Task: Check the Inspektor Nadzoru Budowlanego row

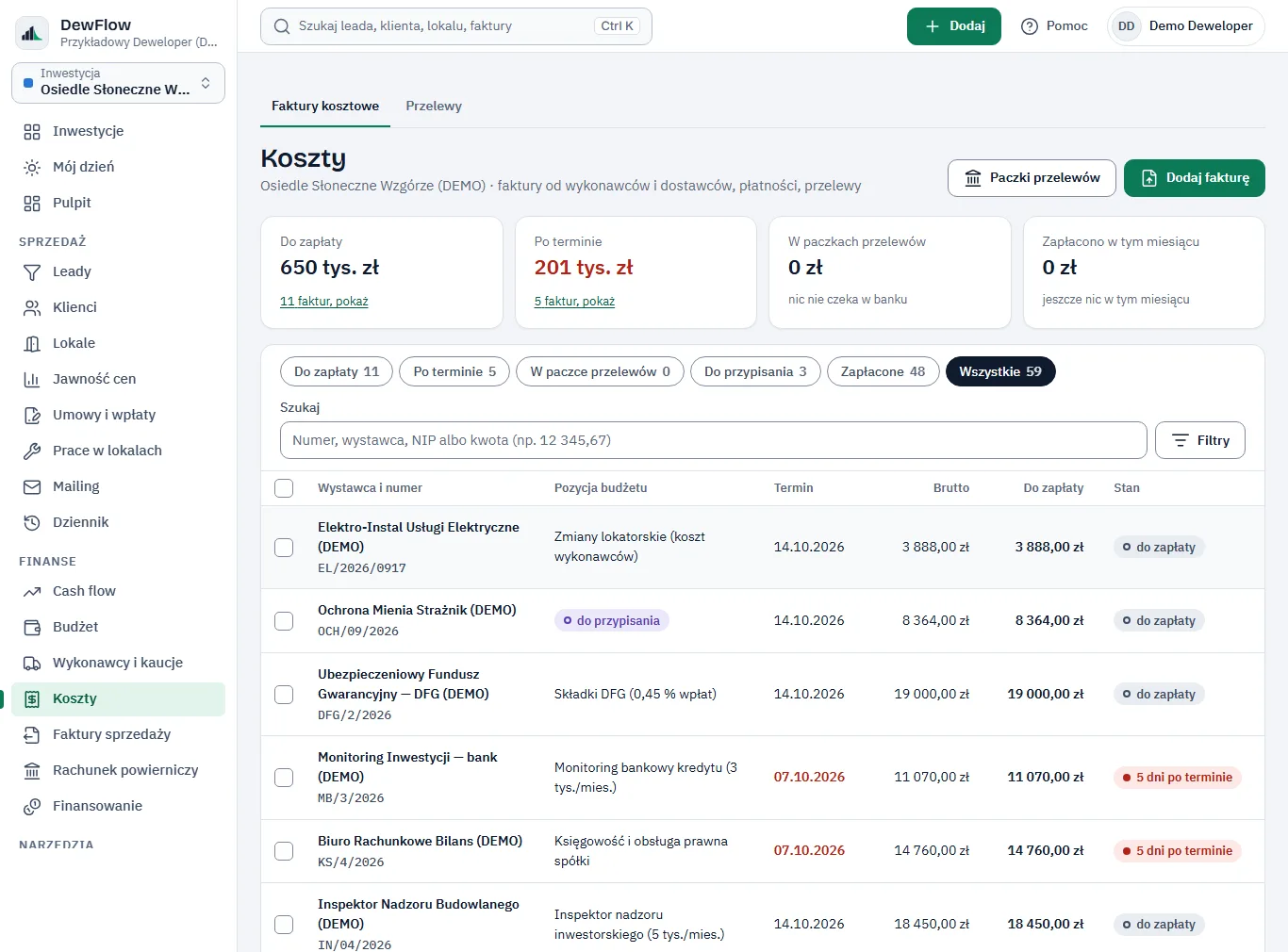Action: point(284,925)
